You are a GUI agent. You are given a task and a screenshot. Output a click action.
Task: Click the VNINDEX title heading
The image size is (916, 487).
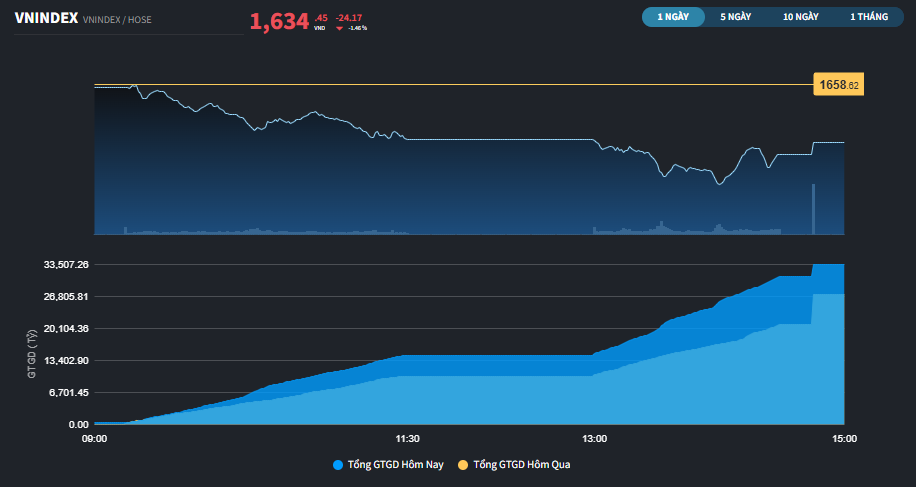(x=46, y=18)
